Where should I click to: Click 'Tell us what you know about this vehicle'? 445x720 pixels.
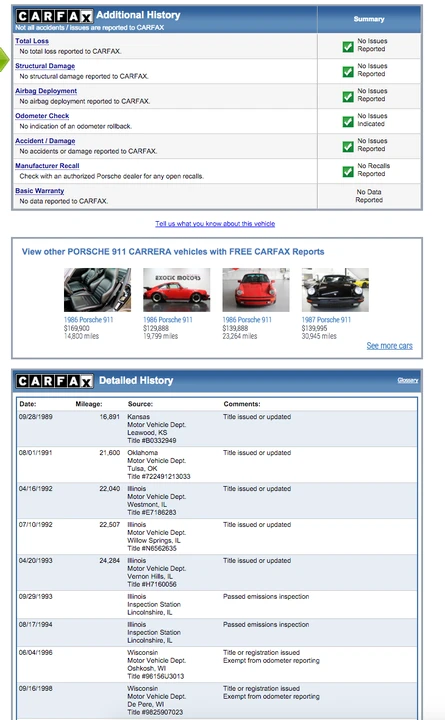click(x=215, y=224)
